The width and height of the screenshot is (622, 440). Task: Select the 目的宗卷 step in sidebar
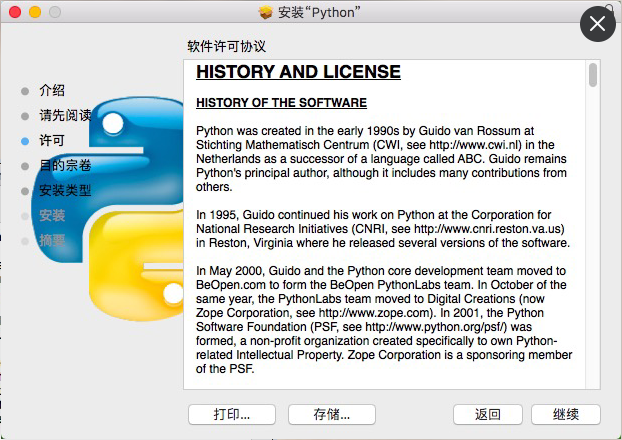(x=65, y=165)
